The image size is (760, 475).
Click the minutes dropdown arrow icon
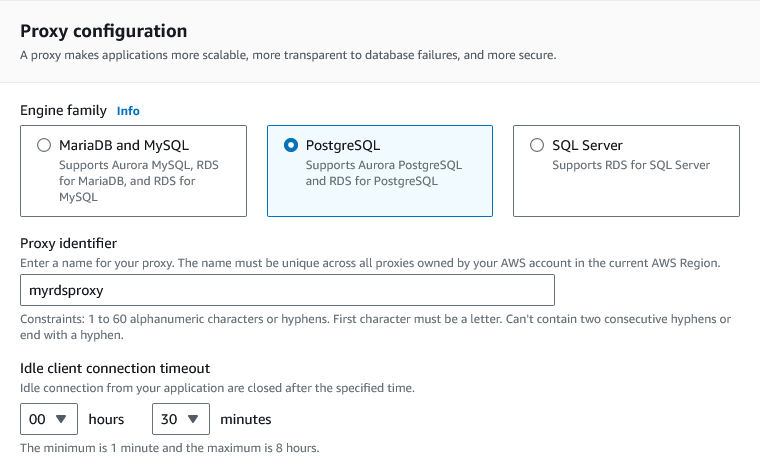[x=193, y=419]
